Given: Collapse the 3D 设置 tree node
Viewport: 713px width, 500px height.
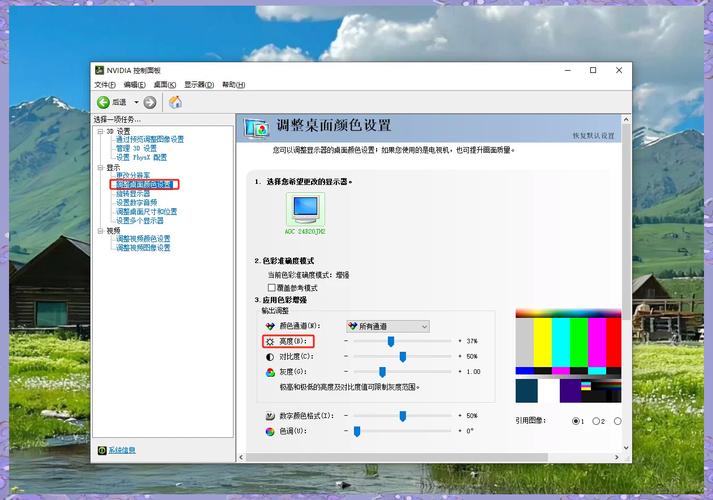Looking at the screenshot, I should tap(100, 131).
